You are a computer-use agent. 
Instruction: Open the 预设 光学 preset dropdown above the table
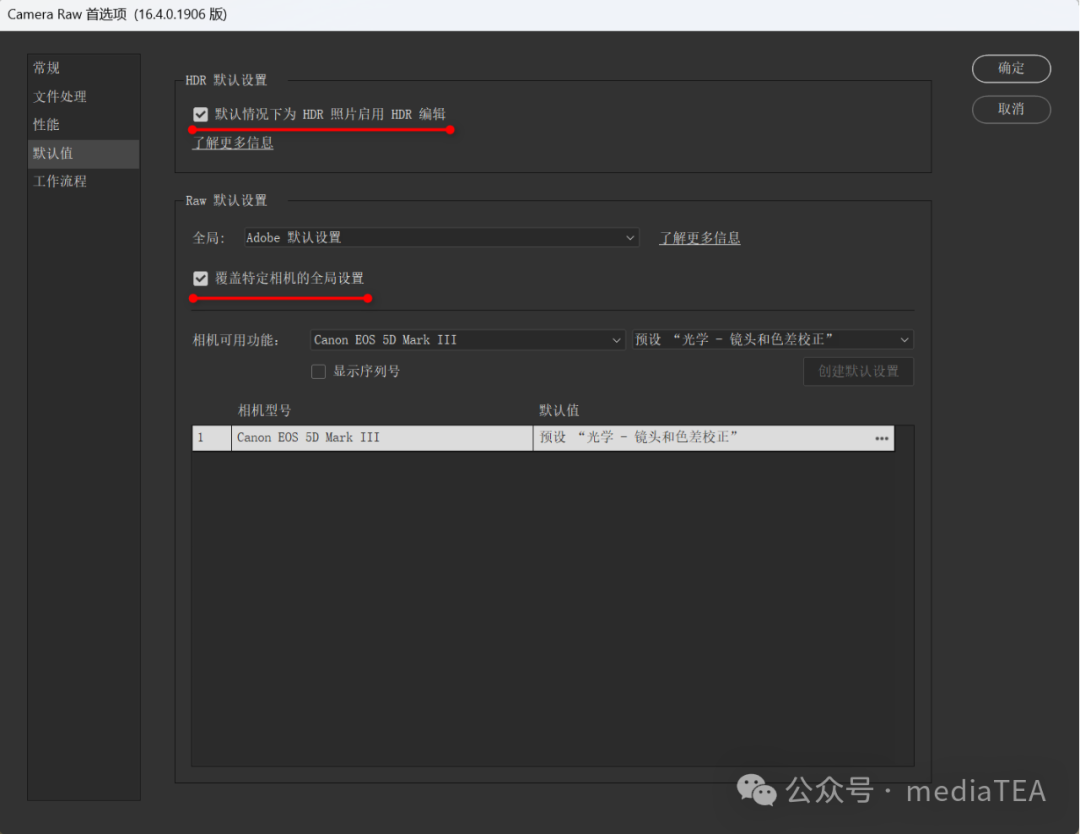[x=773, y=340]
